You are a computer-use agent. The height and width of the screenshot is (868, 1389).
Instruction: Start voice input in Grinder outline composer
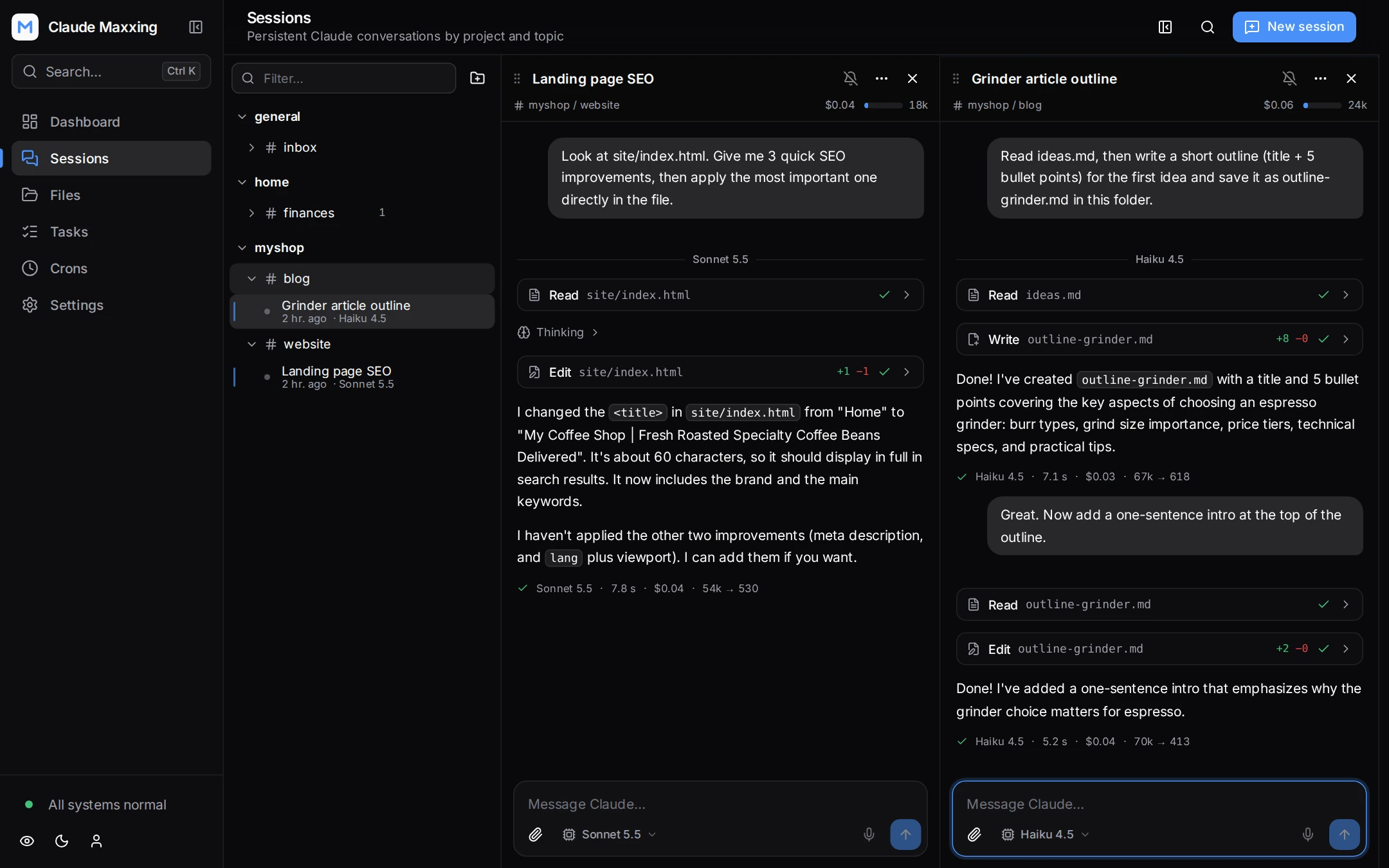1307,835
